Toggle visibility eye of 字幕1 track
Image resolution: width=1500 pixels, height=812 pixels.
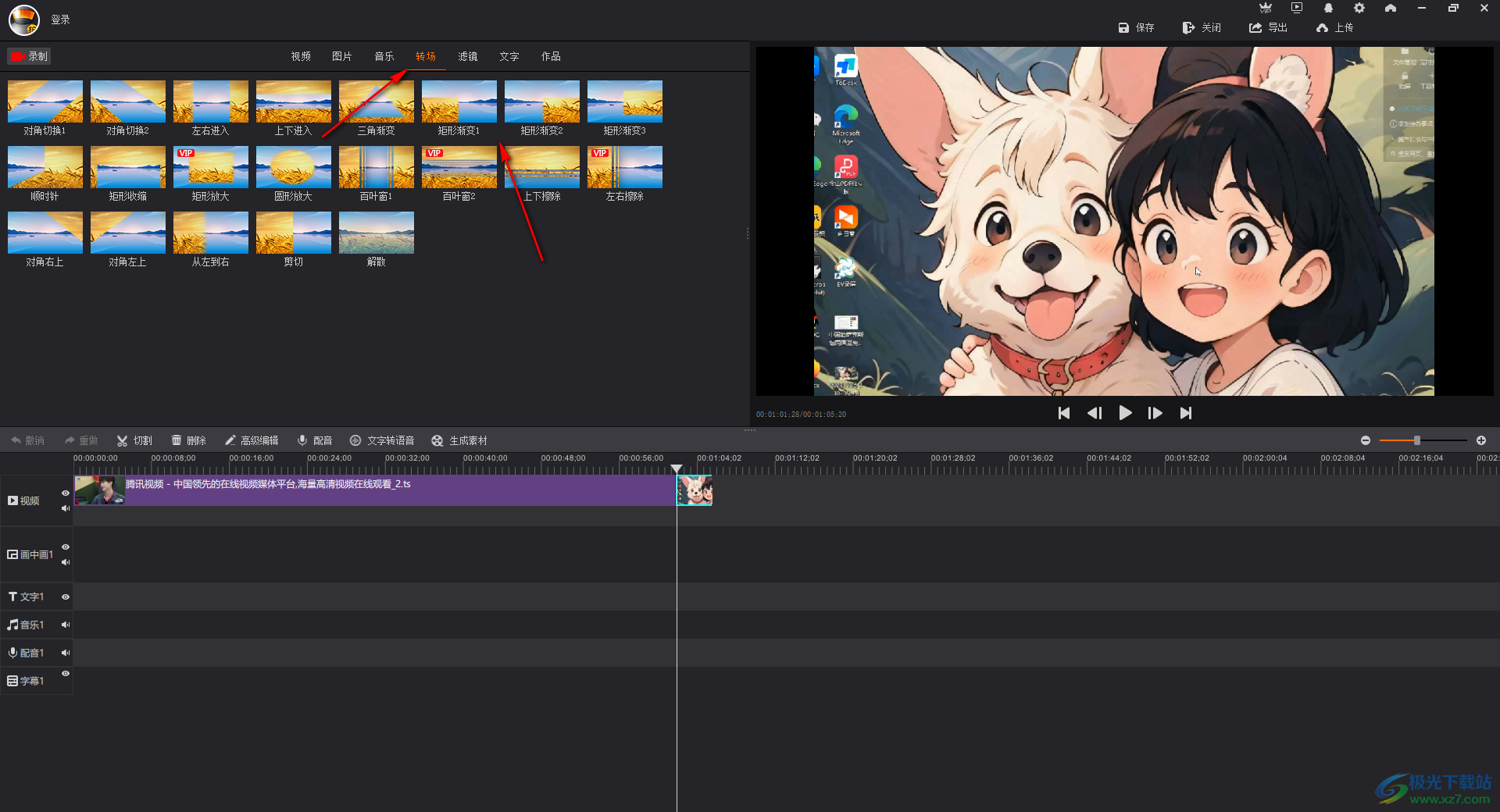point(66,674)
